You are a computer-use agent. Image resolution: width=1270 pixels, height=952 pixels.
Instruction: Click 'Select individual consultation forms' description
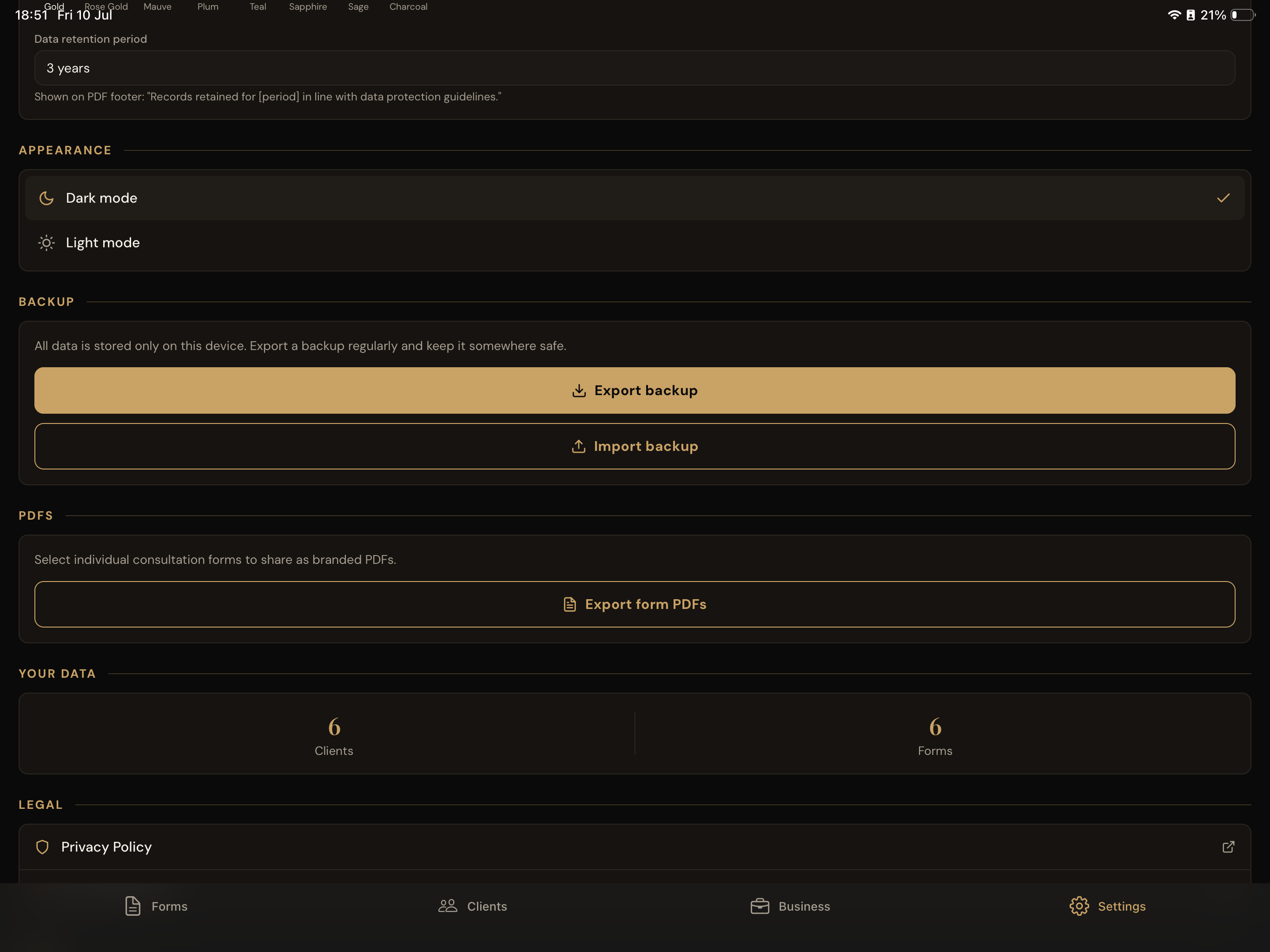click(215, 560)
